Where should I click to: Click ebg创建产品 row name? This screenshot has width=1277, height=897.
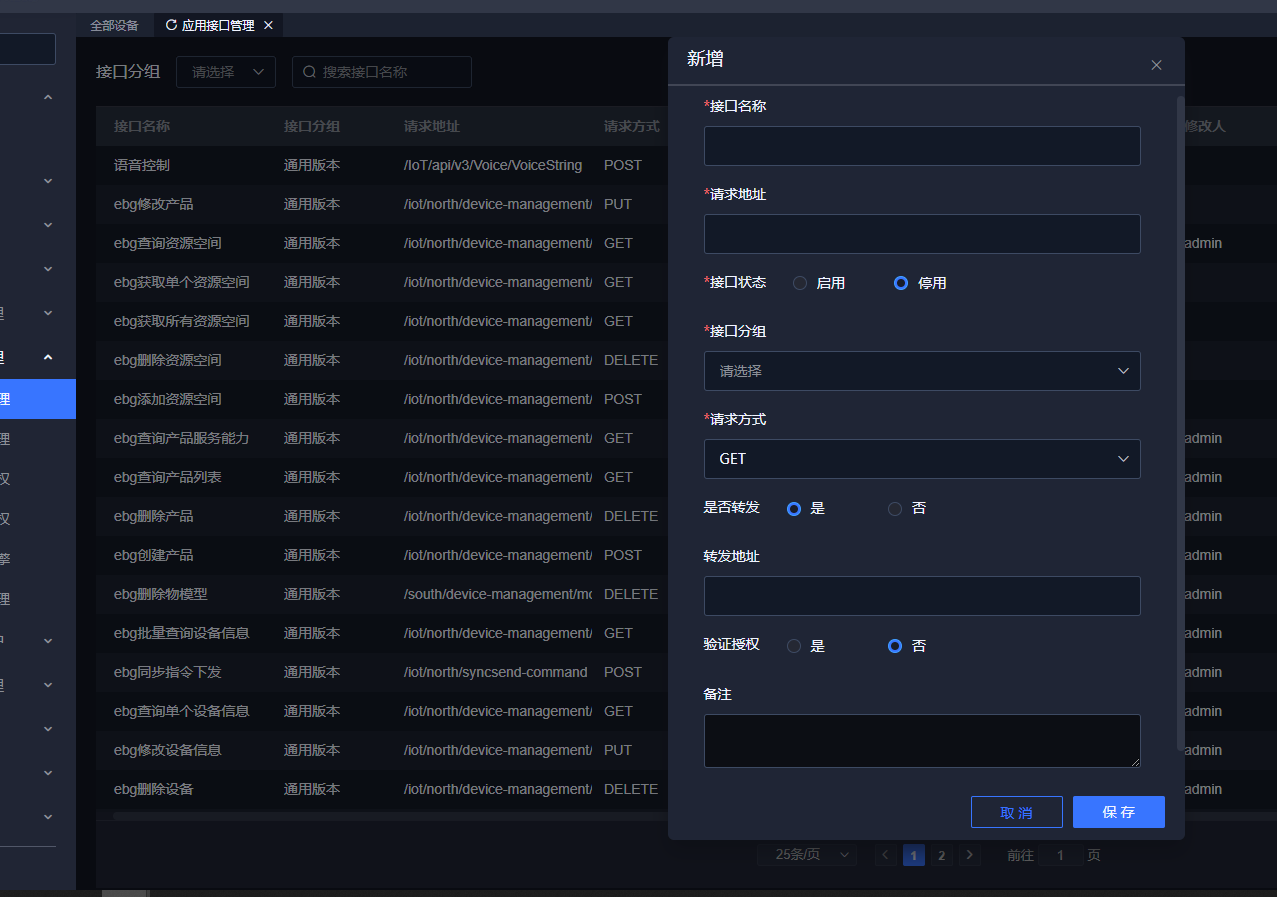[154, 555]
